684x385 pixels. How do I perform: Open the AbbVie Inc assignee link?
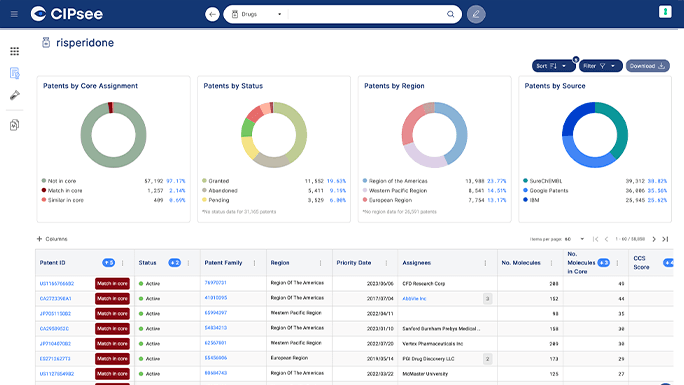(414, 299)
